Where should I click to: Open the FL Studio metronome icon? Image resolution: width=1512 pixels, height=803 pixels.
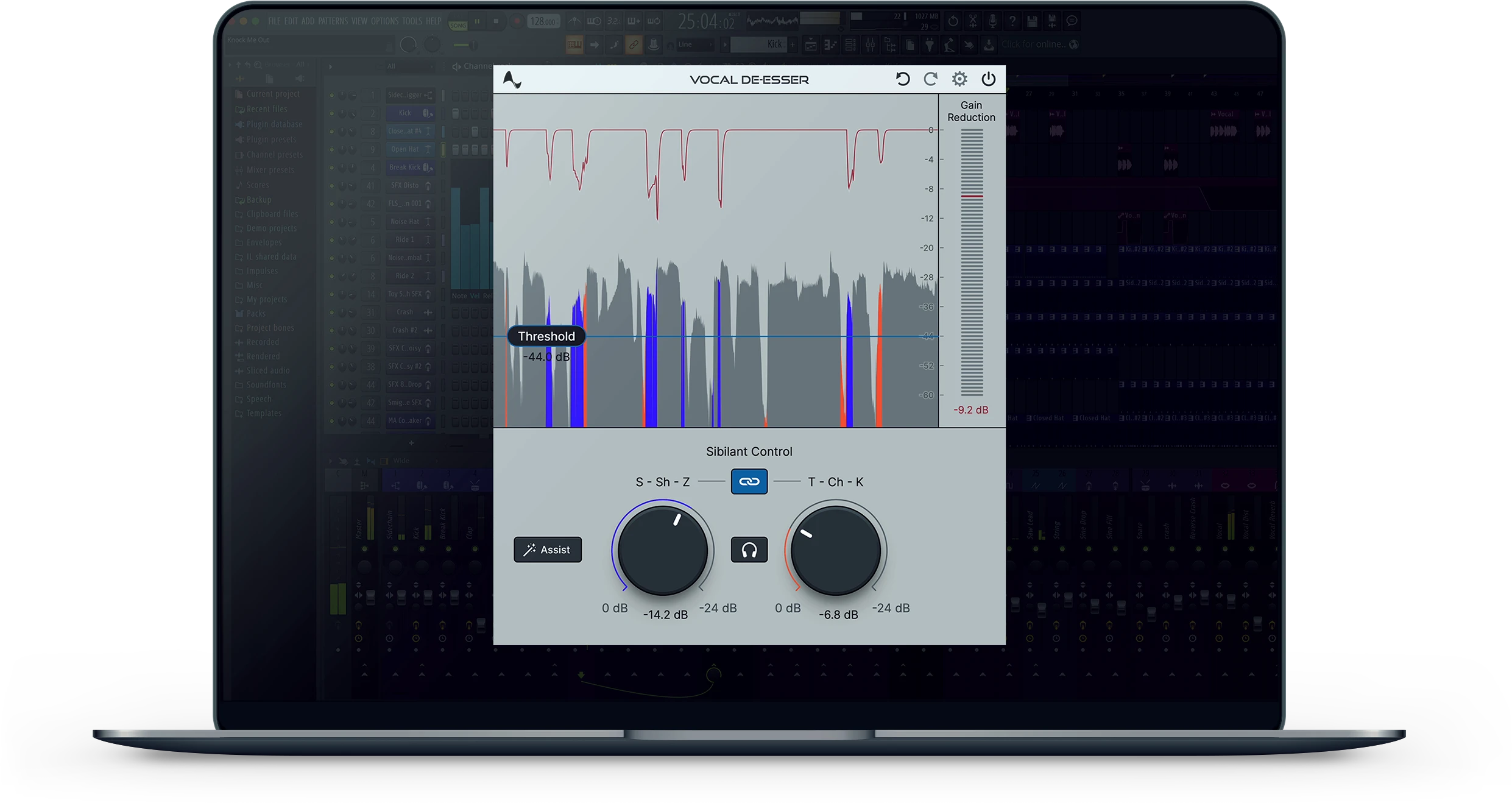573,21
